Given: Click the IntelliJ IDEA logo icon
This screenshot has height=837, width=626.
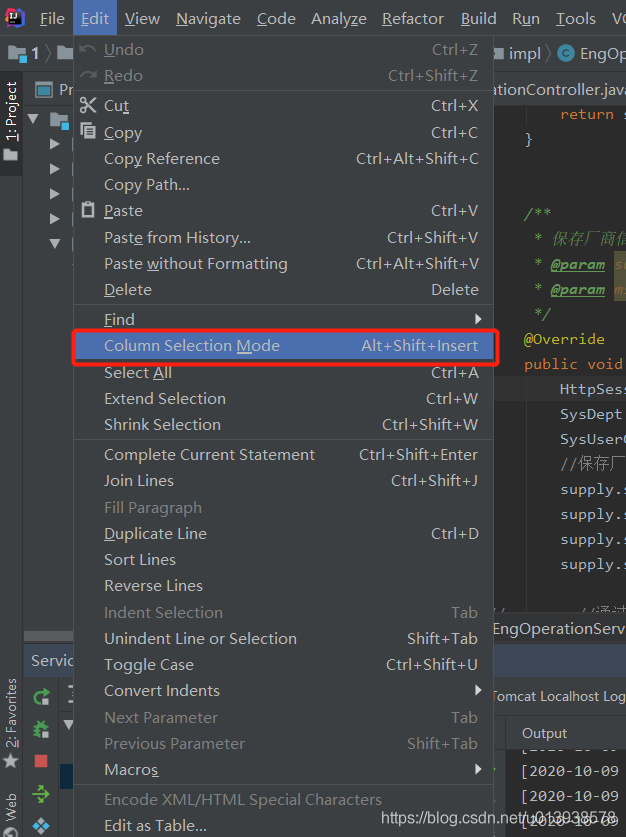Looking at the screenshot, I should point(14,18).
